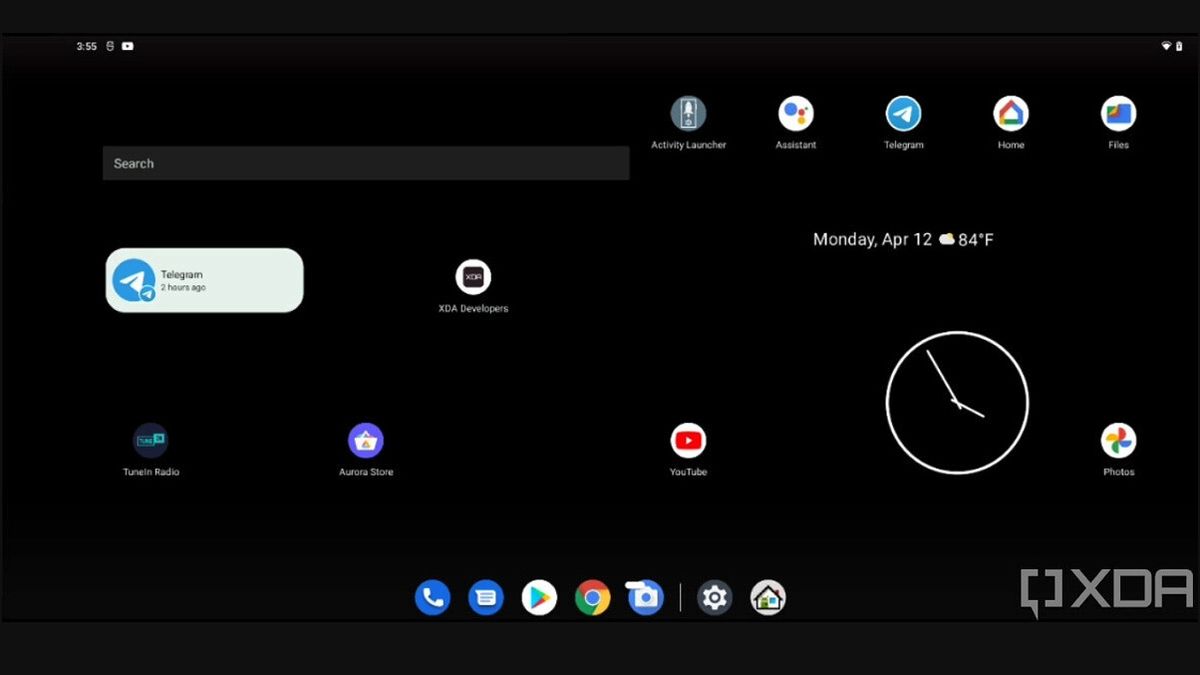
Task: Open the Google Home app
Action: click(1010, 113)
